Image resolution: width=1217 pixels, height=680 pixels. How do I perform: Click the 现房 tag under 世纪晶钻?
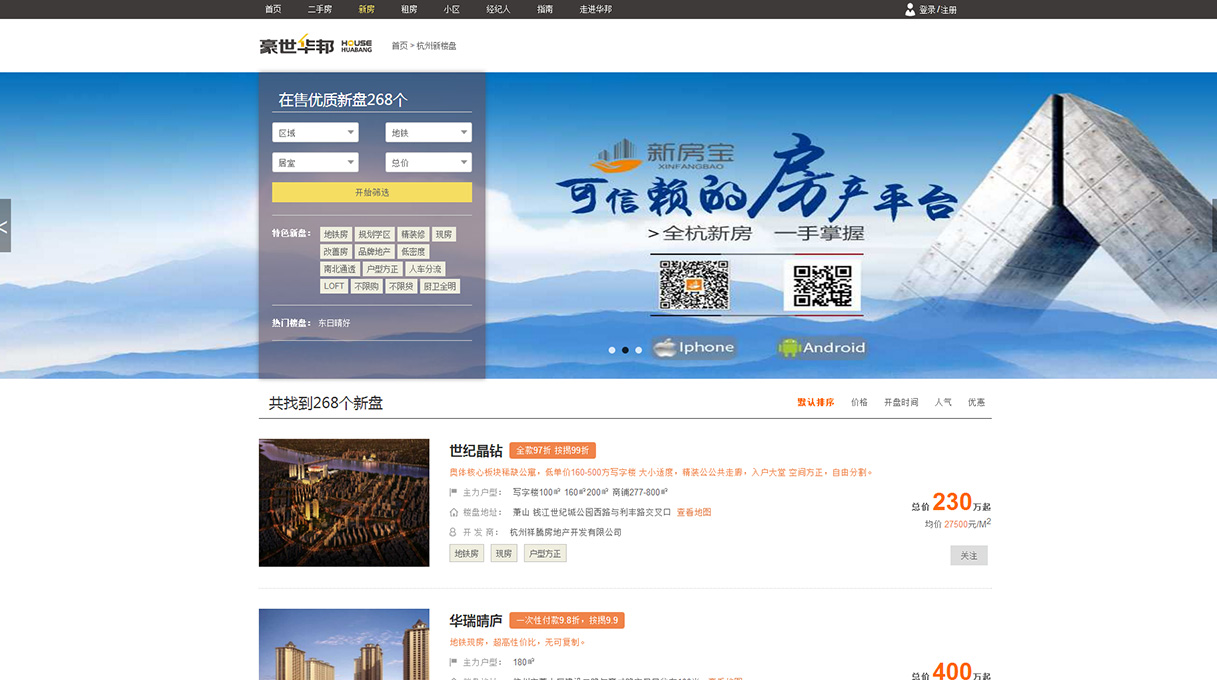tap(504, 553)
